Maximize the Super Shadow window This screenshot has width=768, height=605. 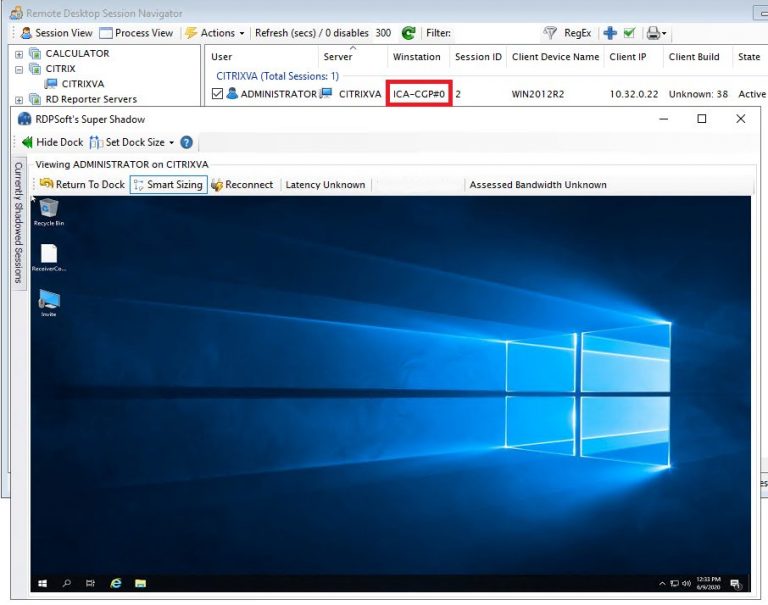pyautogui.click(x=702, y=119)
